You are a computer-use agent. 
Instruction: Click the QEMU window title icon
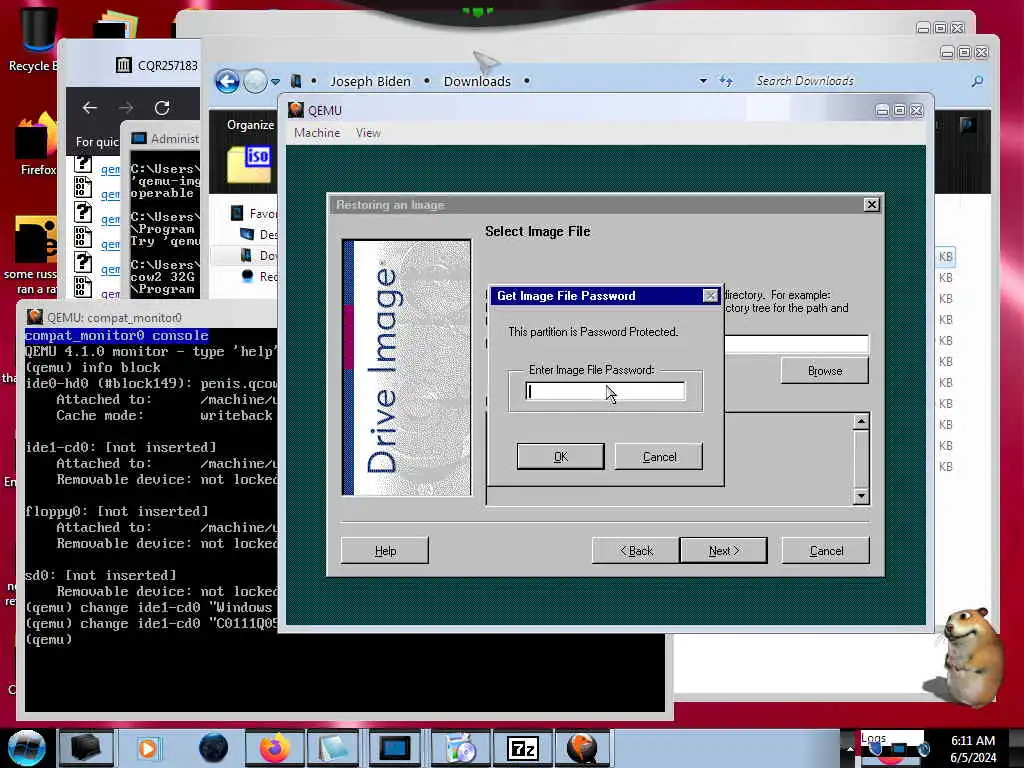(296, 110)
